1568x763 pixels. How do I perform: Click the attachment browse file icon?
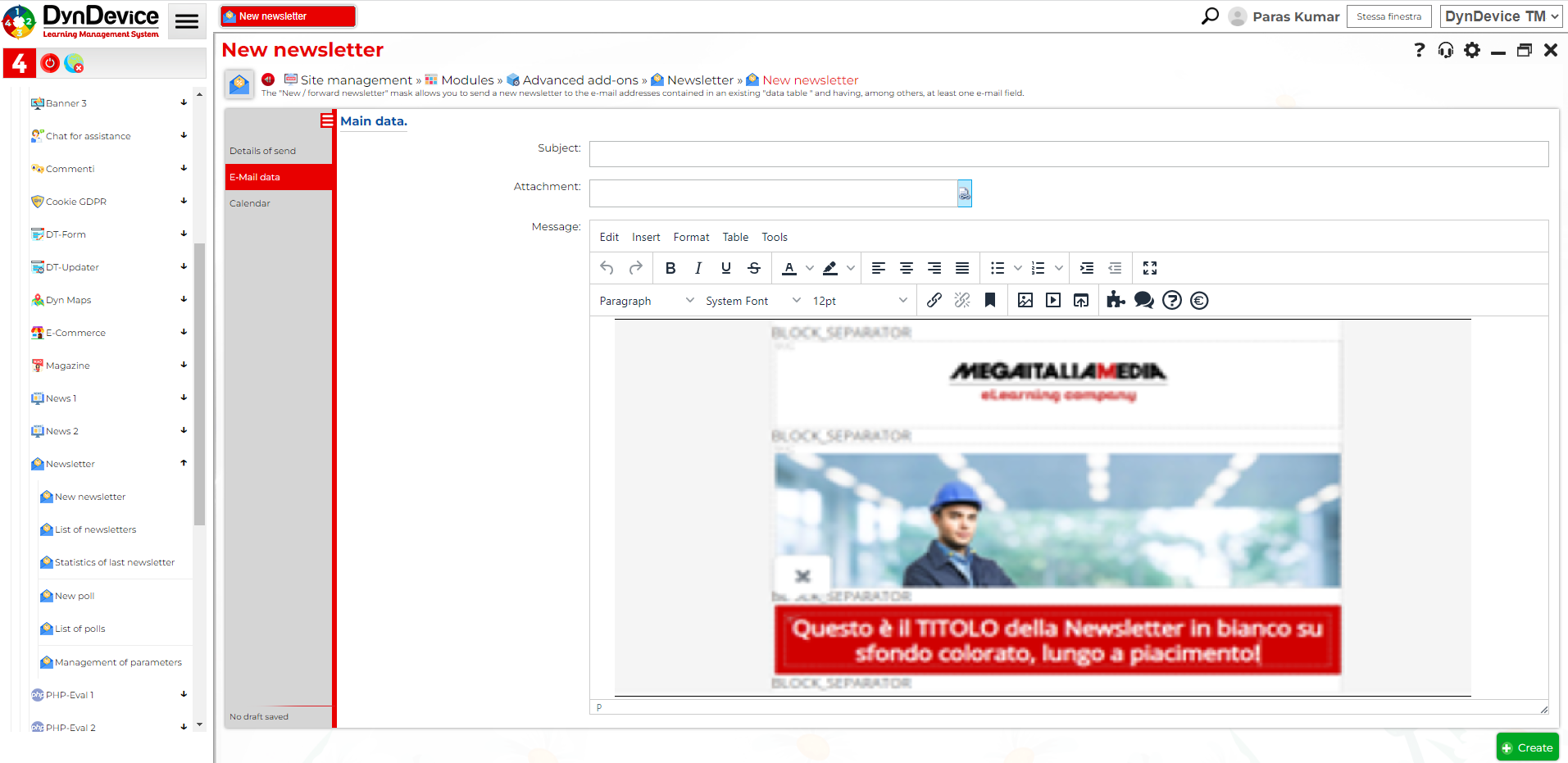[964, 193]
